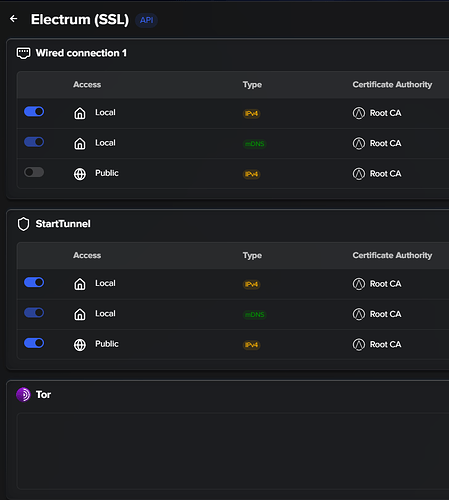The height and width of the screenshot is (500, 449).
Task: Click the globe icon in StartTunnel Public row
Action: [80, 345]
